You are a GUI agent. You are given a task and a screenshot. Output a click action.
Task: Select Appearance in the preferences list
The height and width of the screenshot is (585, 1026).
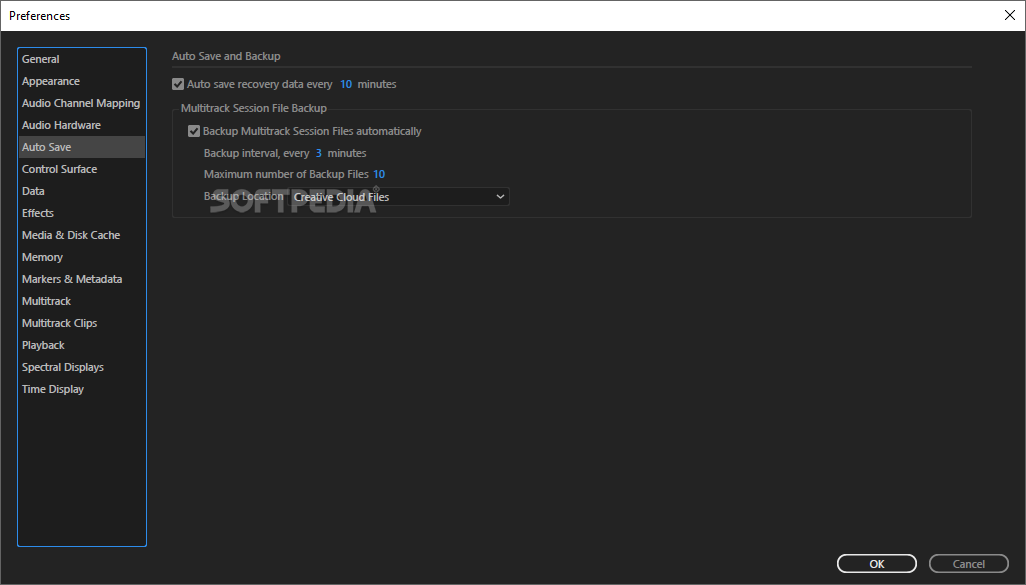(82, 81)
